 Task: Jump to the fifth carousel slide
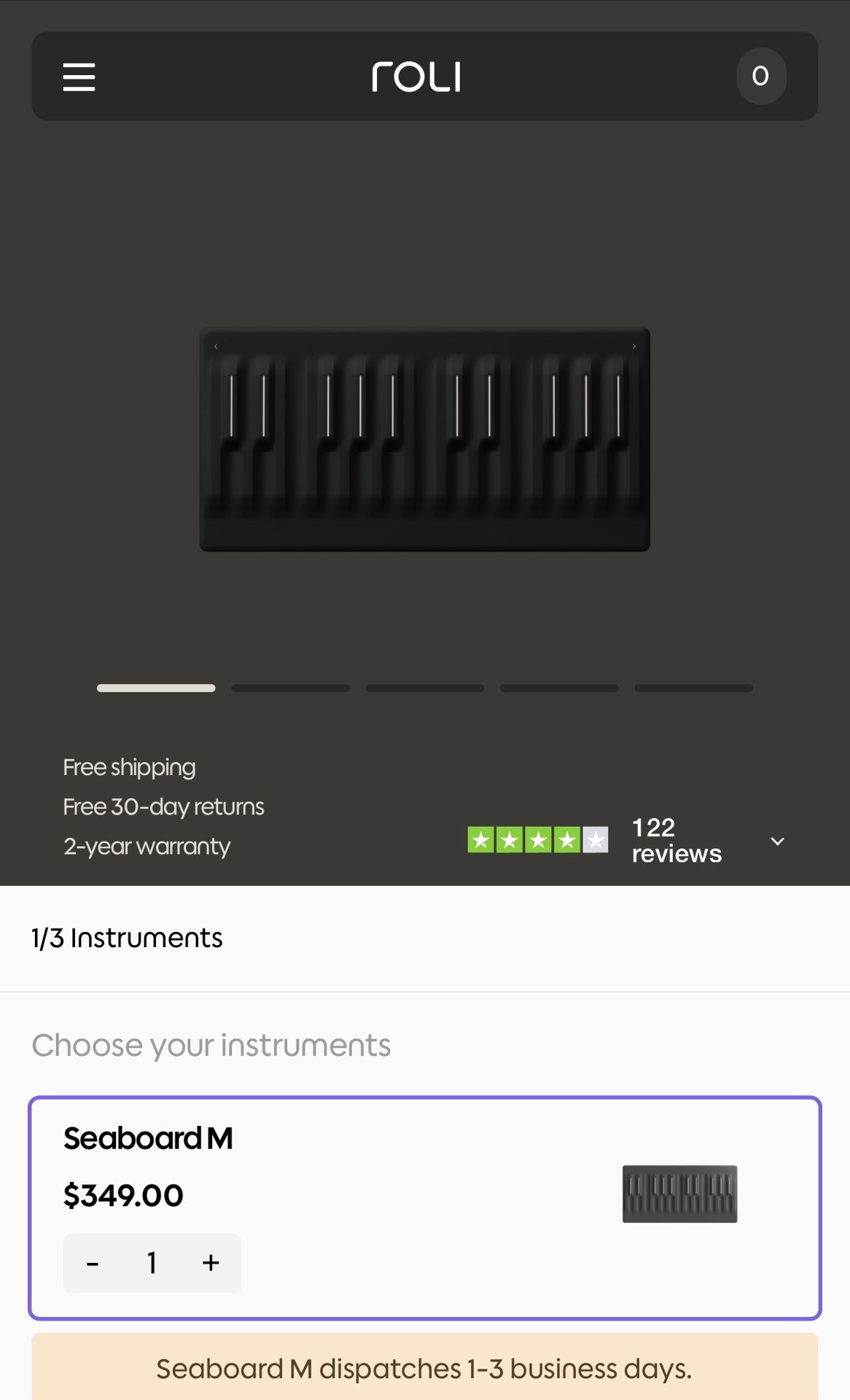[693, 688]
